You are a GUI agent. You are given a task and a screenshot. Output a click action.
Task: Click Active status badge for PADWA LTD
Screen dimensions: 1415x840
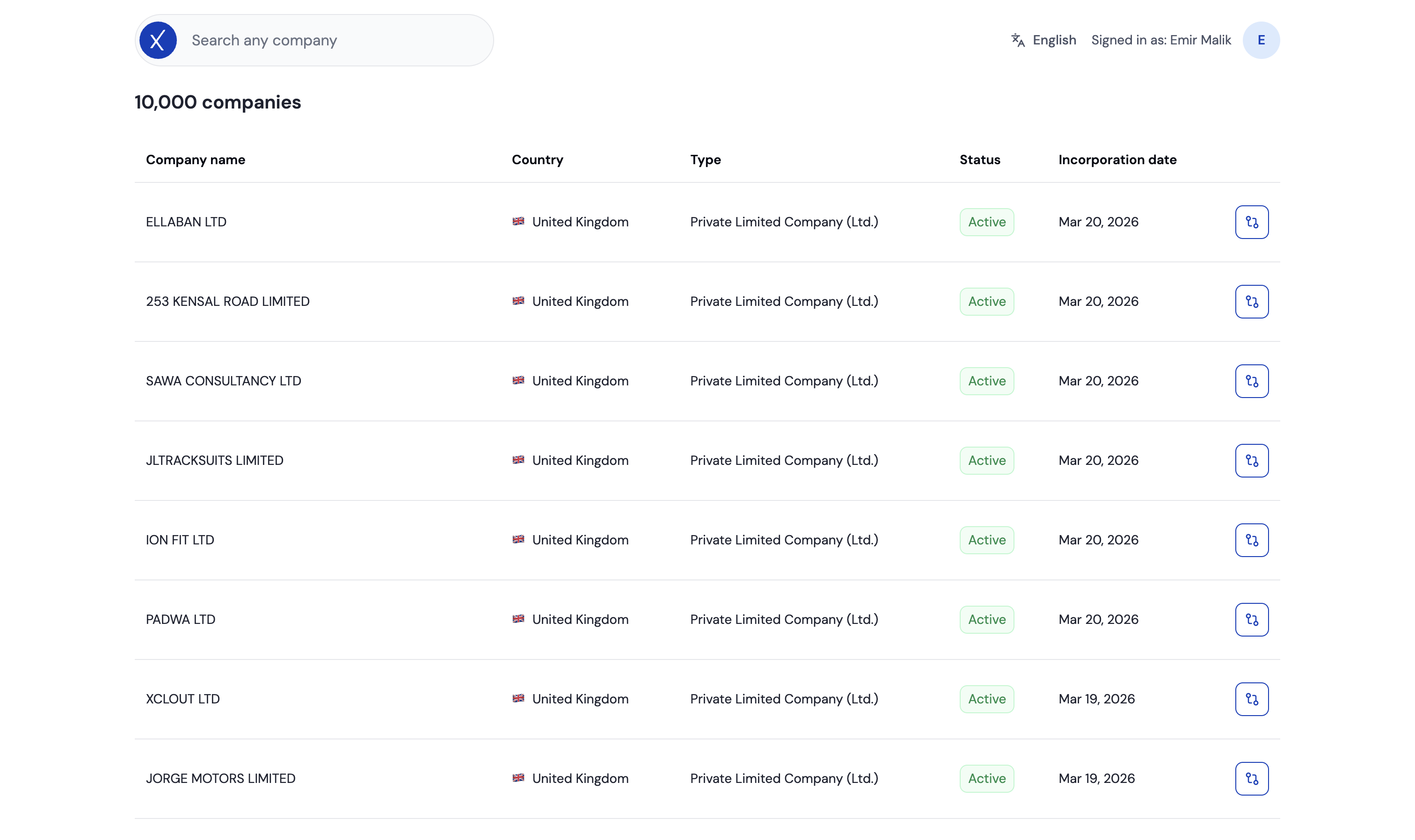point(986,620)
